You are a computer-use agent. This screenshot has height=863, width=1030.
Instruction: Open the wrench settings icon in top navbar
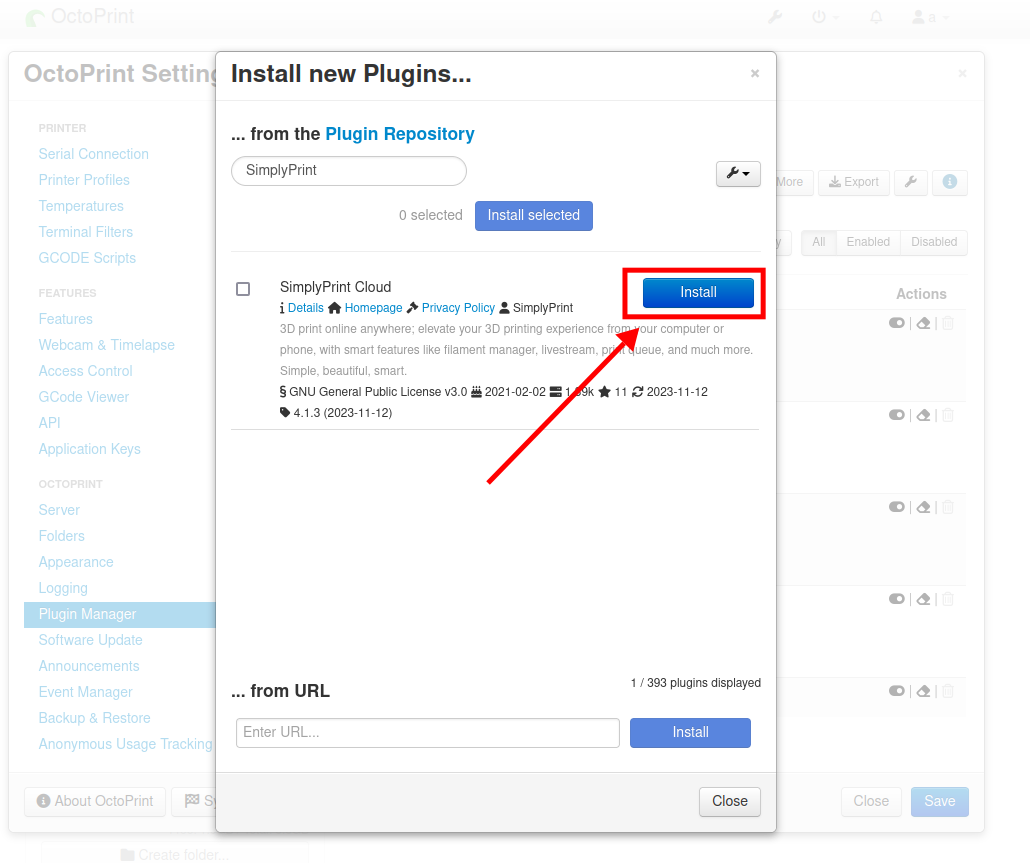tap(775, 17)
